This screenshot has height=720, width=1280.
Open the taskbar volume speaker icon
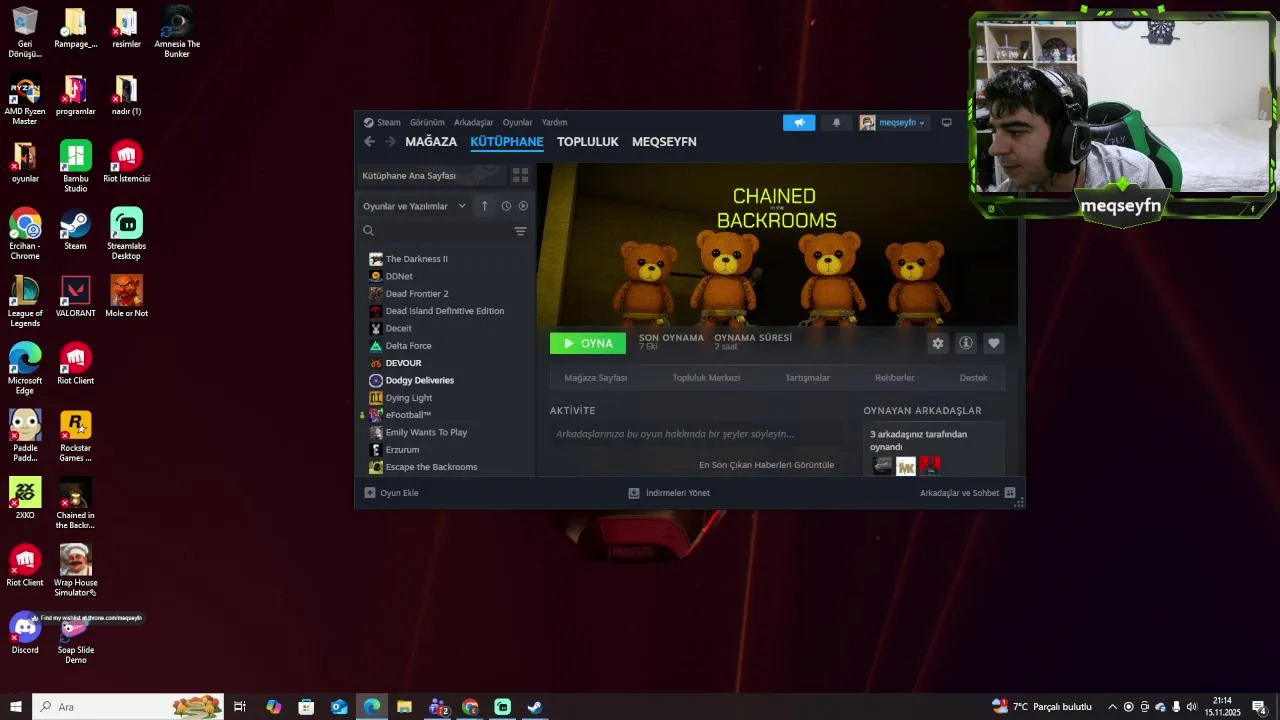click(1191, 707)
